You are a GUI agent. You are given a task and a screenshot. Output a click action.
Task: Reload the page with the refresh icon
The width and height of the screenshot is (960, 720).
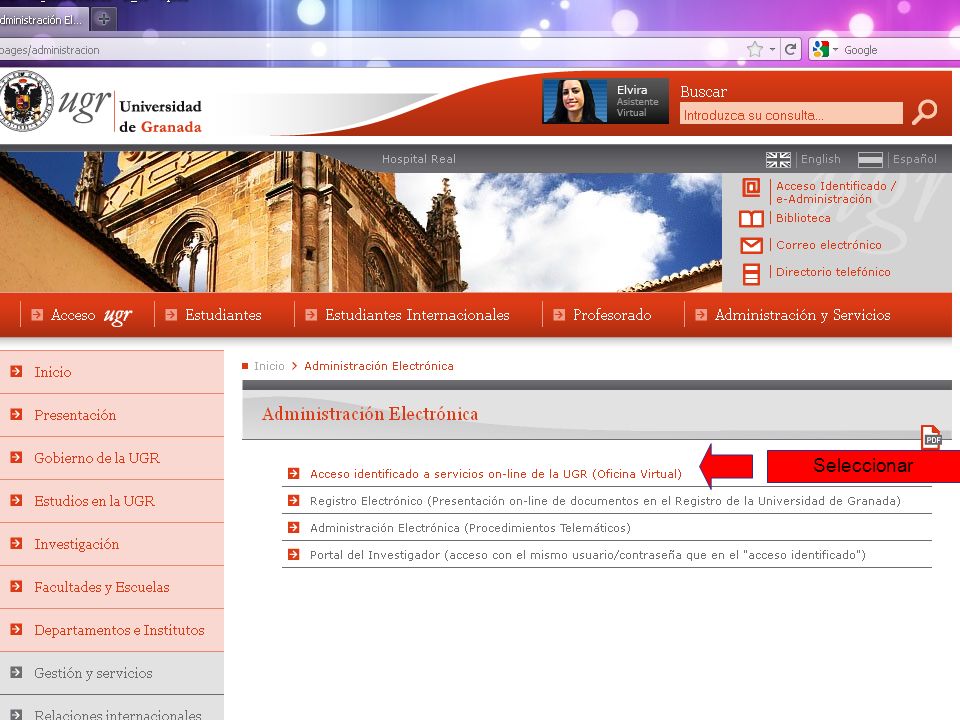pyautogui.click(x=790, y=50)
